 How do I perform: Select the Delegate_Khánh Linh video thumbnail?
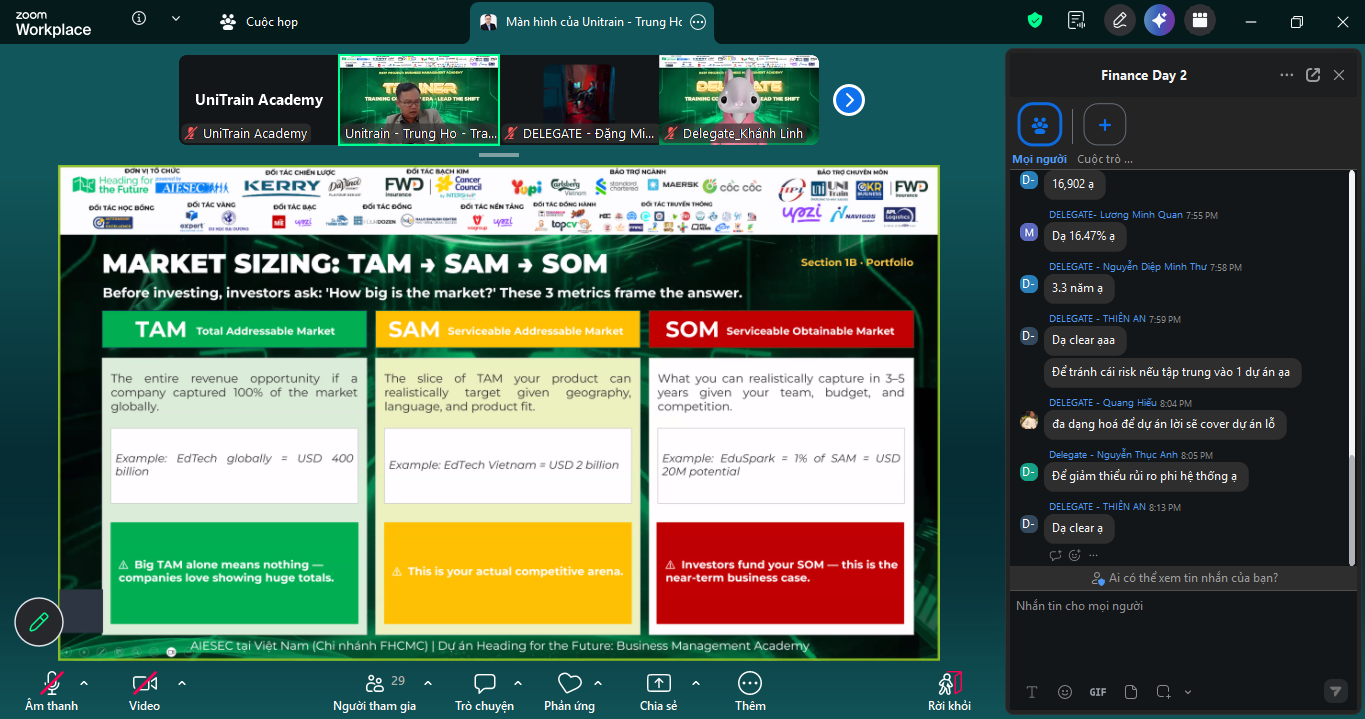(x=739, y=100)
